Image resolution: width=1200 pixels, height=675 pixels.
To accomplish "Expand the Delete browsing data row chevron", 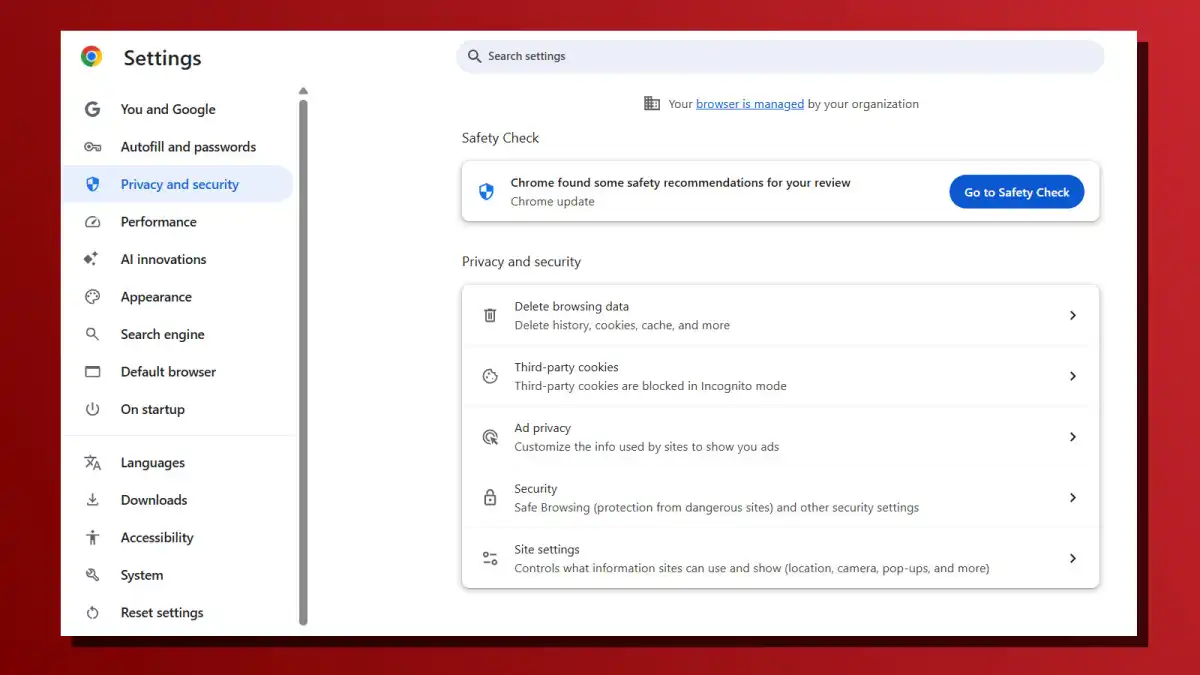I will point(1073,315).
